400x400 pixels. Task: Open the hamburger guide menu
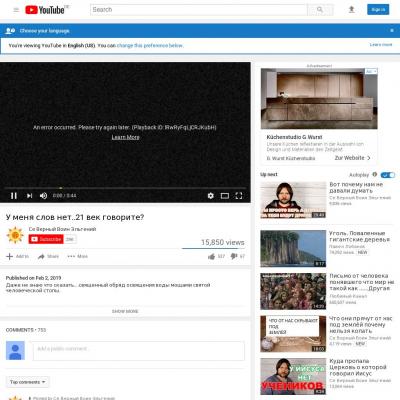coord(16,10)
